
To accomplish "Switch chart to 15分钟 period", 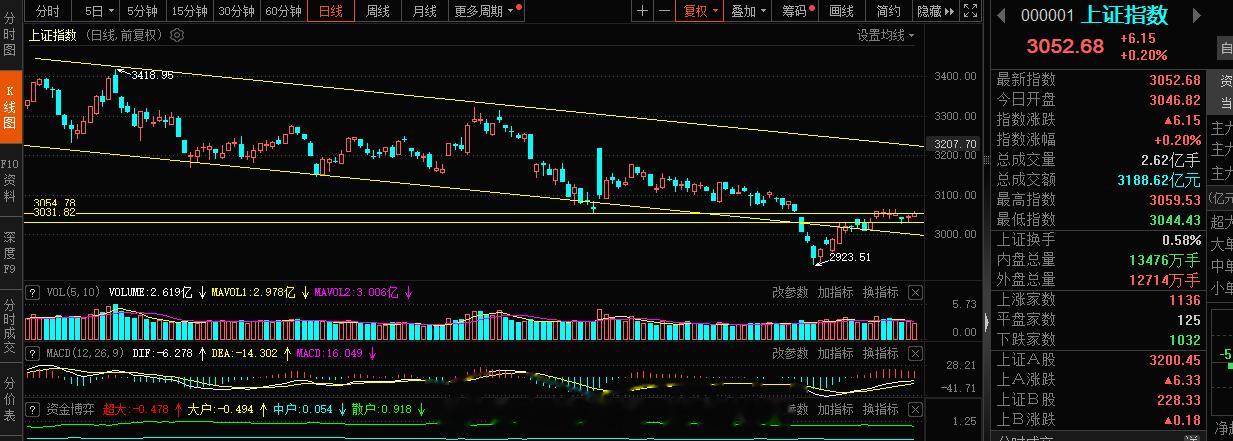I will pos(189,11).
